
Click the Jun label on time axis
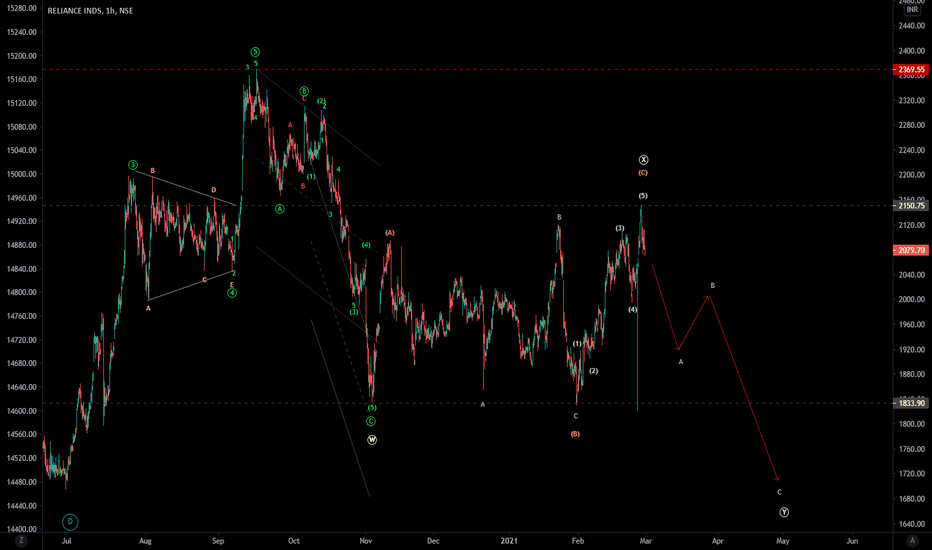point(852,541)
